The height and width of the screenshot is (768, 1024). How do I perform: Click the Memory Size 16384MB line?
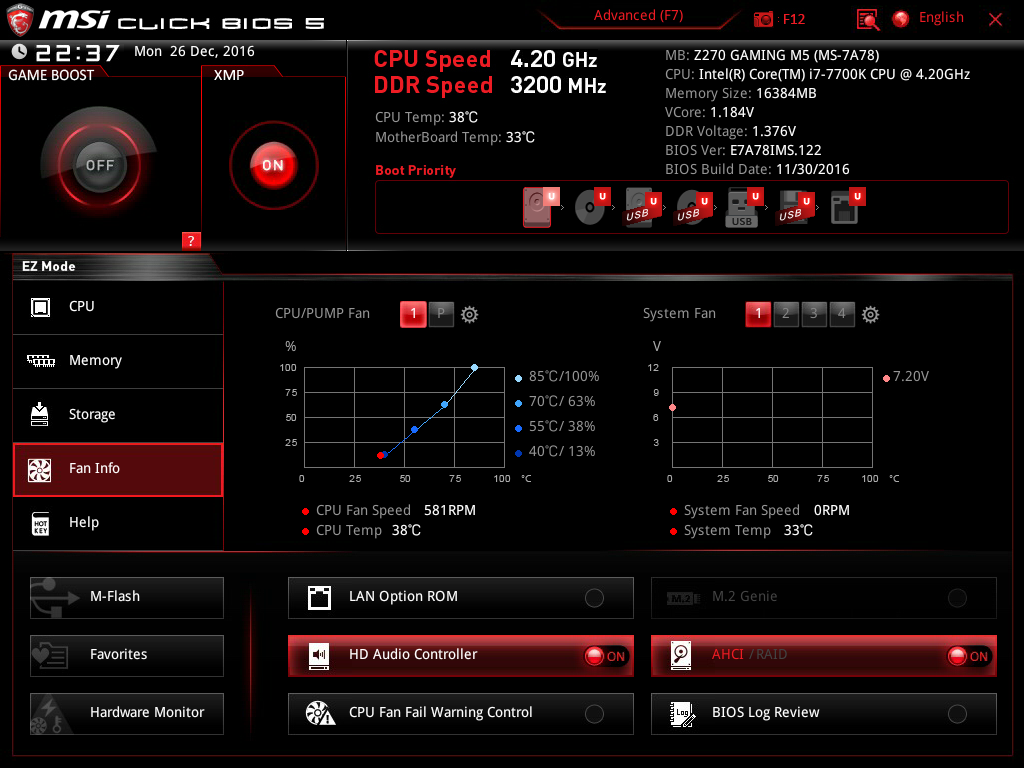click(x=741, y=93)
